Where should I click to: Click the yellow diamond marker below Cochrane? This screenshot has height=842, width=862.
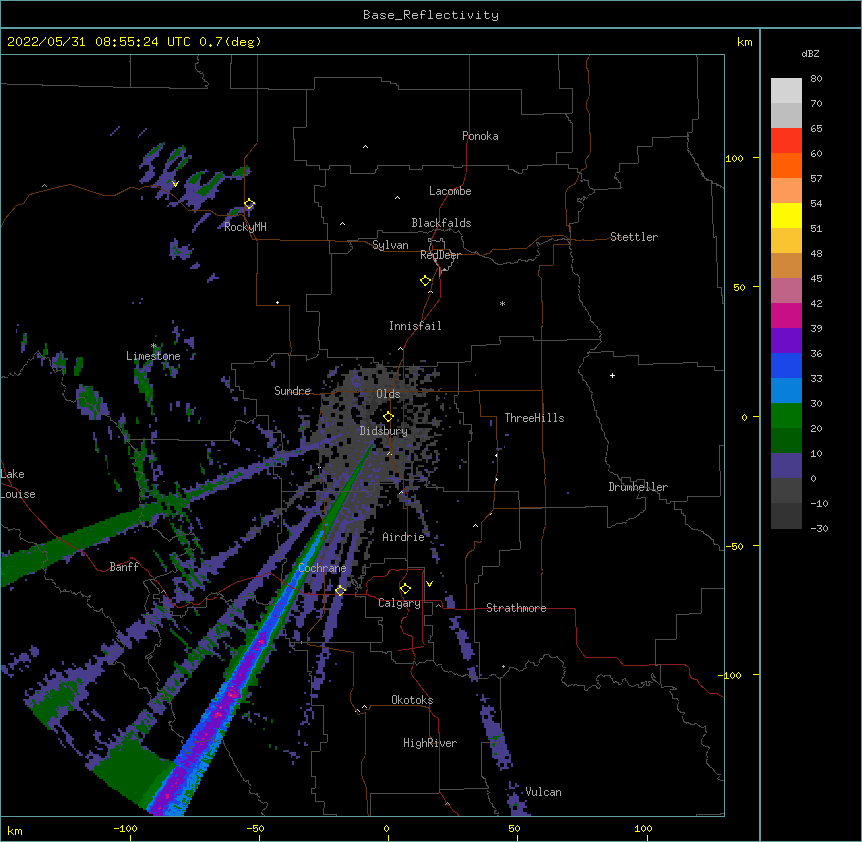[340, 590]
